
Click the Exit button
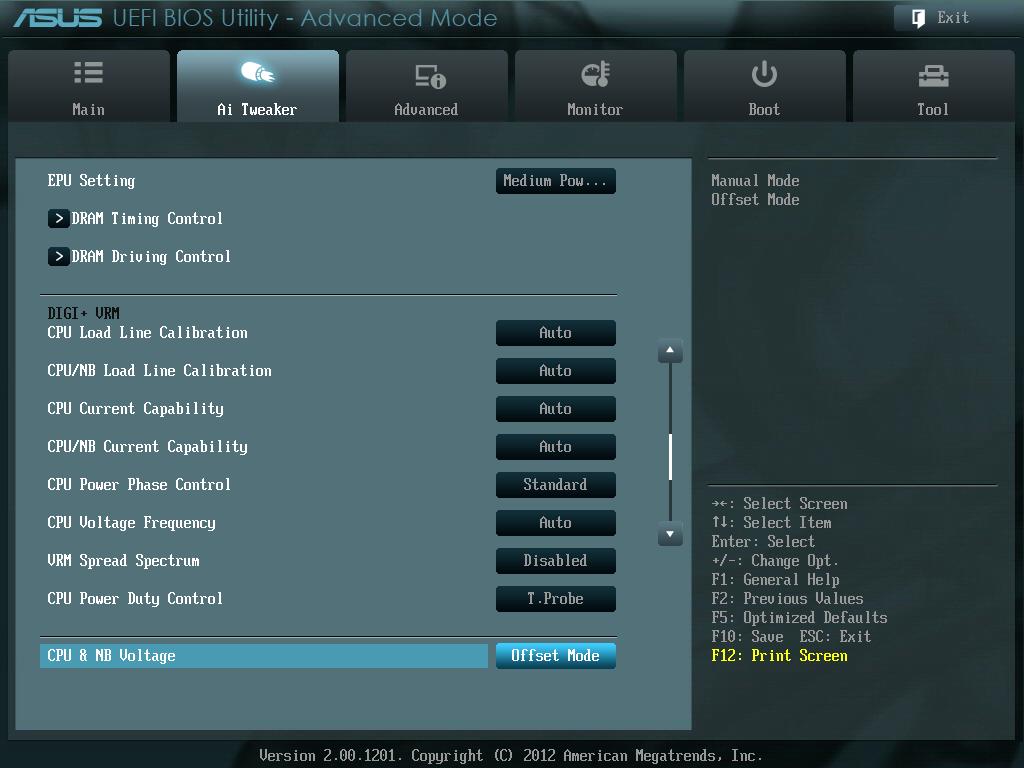(x=953, y=18)
